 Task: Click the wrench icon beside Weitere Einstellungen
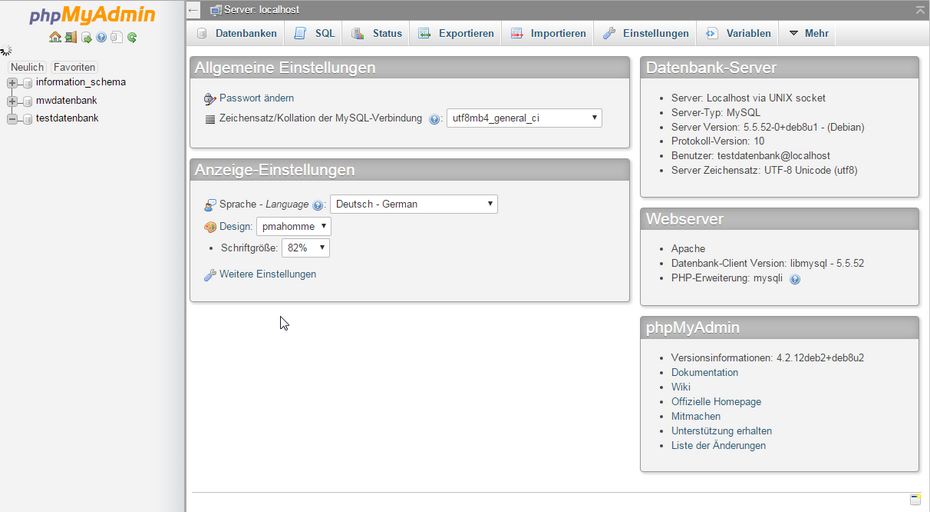(209, 275)
